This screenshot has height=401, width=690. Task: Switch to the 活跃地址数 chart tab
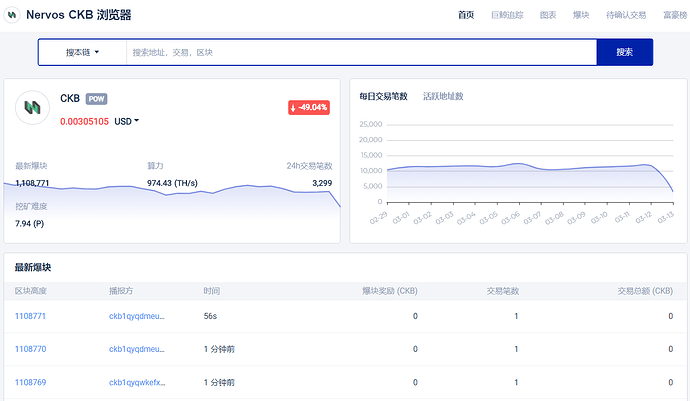pyautogui.click(x=443, y=96)
